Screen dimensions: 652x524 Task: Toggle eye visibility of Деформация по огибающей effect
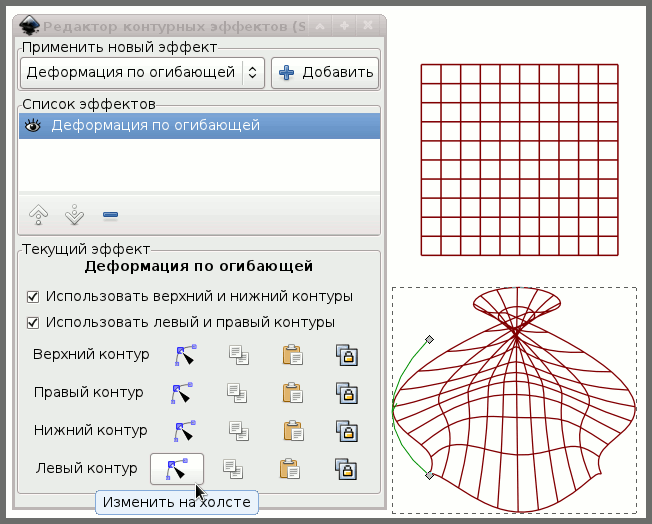[x=33, y=126]
